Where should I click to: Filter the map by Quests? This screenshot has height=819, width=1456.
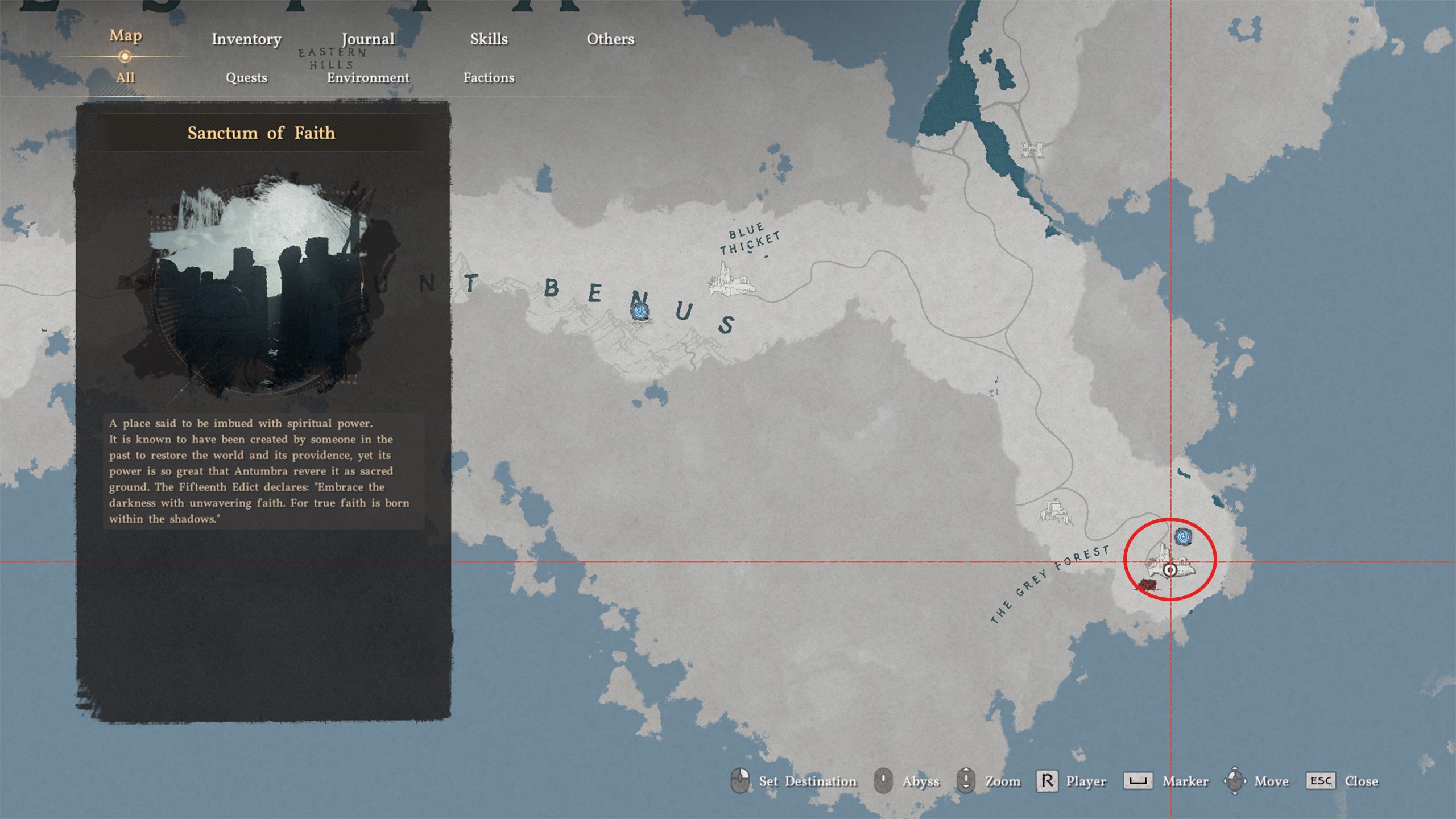pos(246,77)
